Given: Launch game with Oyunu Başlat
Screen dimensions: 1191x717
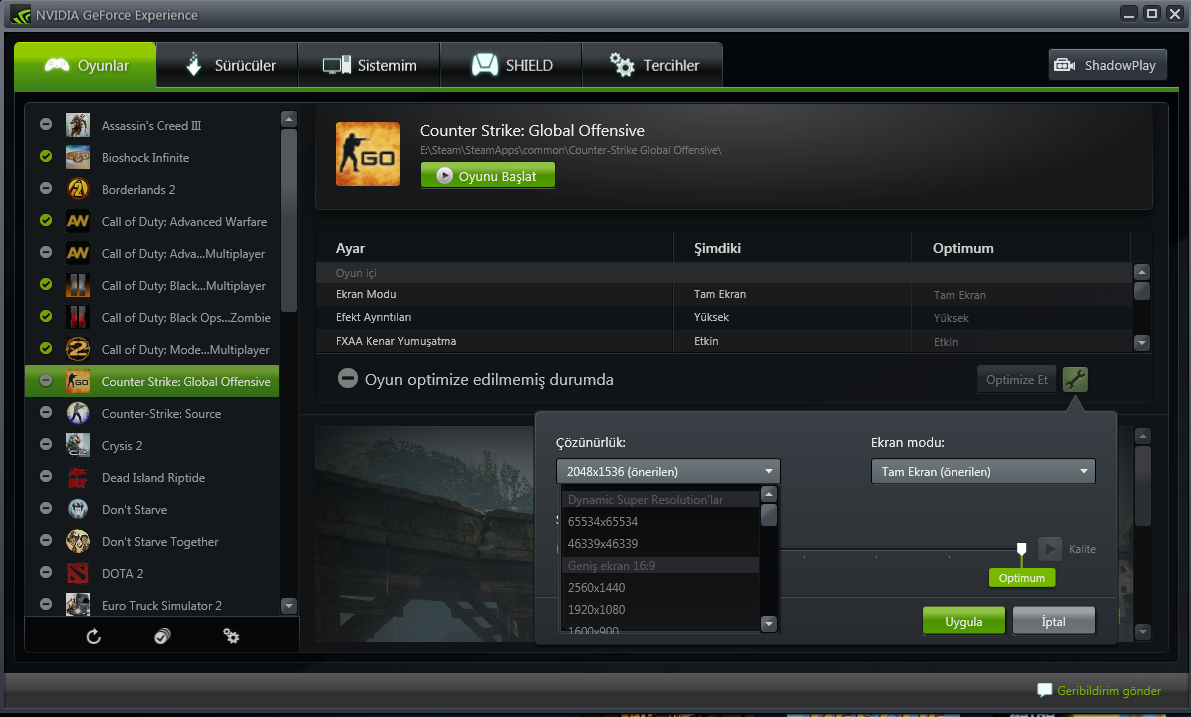Looking at the screenshot, I should 488,175.
